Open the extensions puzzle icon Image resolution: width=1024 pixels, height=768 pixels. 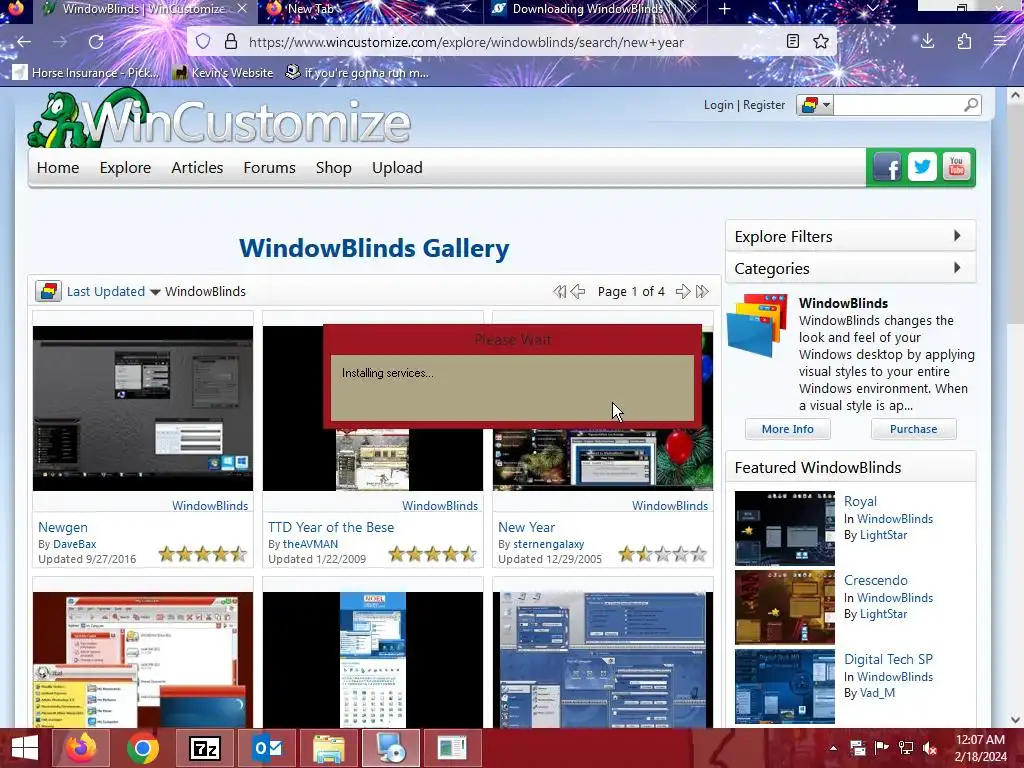(x=964, y=42)
